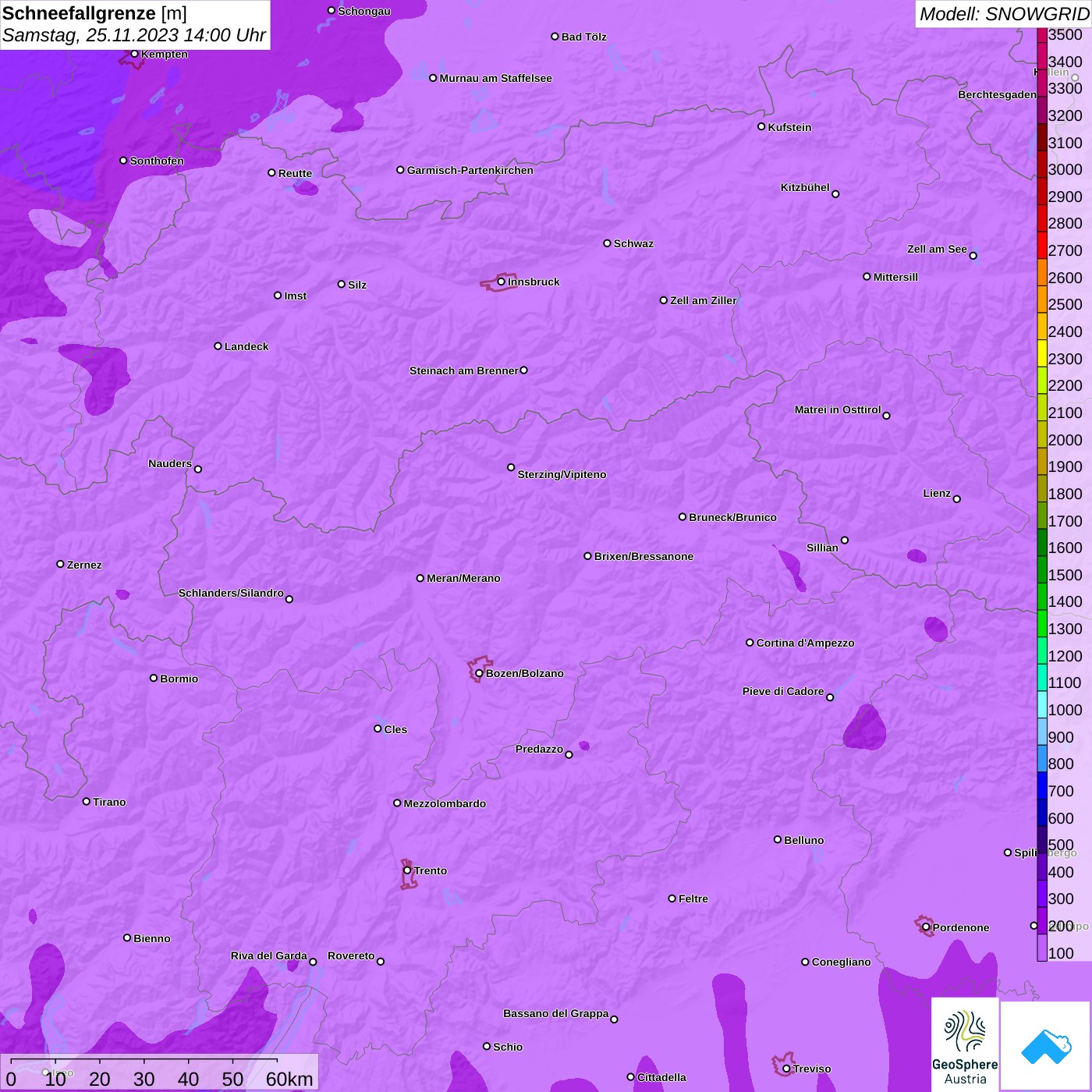Click the Trento city marker
1092x1092 pixels.
[407, 870]
